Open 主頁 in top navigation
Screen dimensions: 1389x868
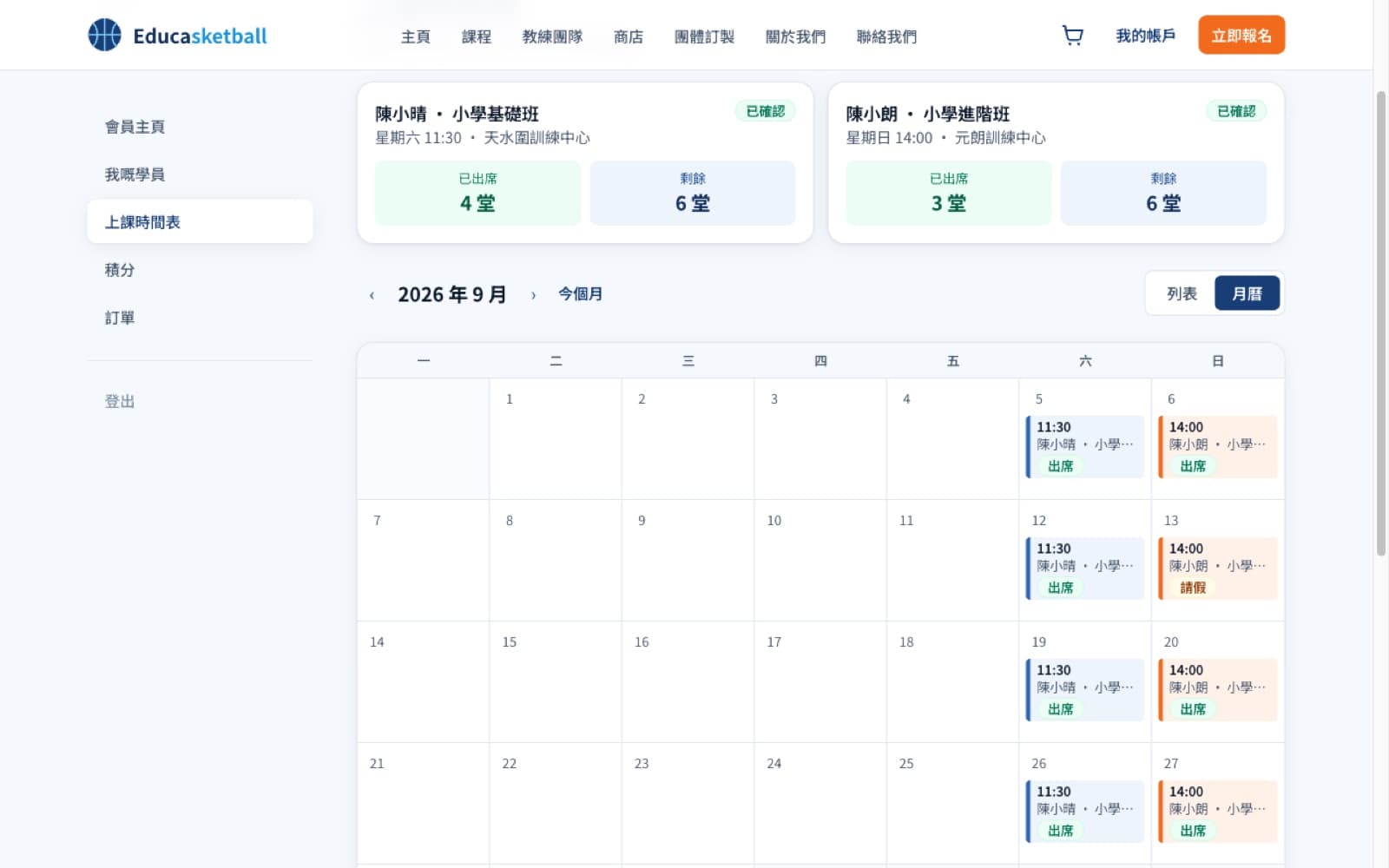pyautogui.click(x=416, y=36)
